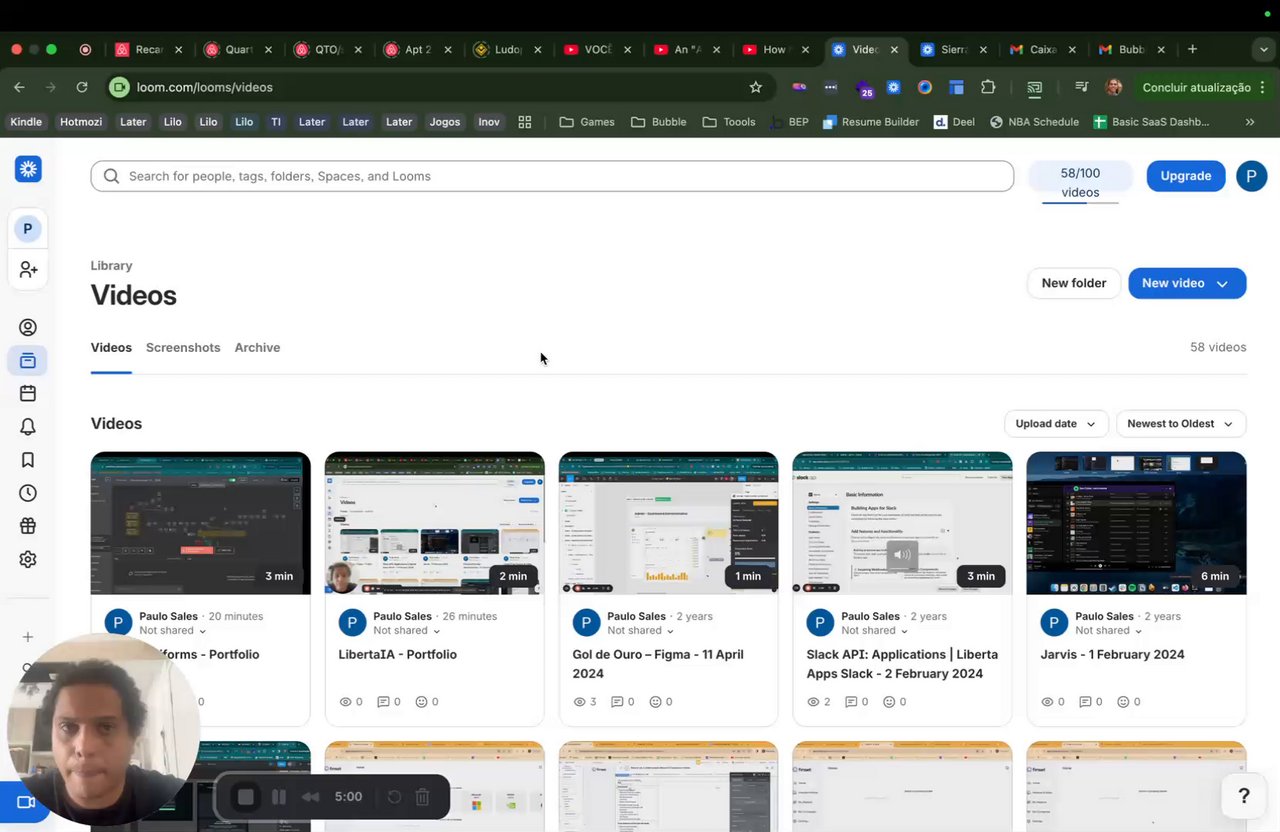
Task: Expand Not shared on the 20 minutes video
Action: [173, 631]
